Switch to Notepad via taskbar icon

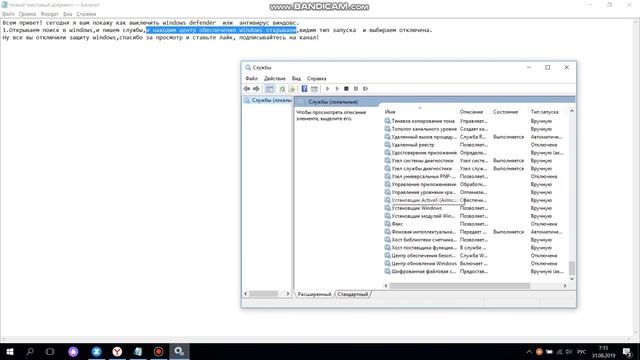138,351
